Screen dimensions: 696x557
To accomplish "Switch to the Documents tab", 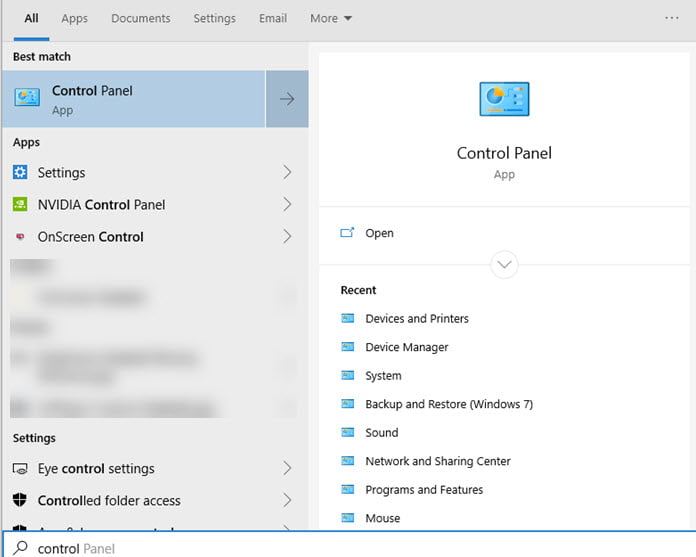I will point(141,18).
